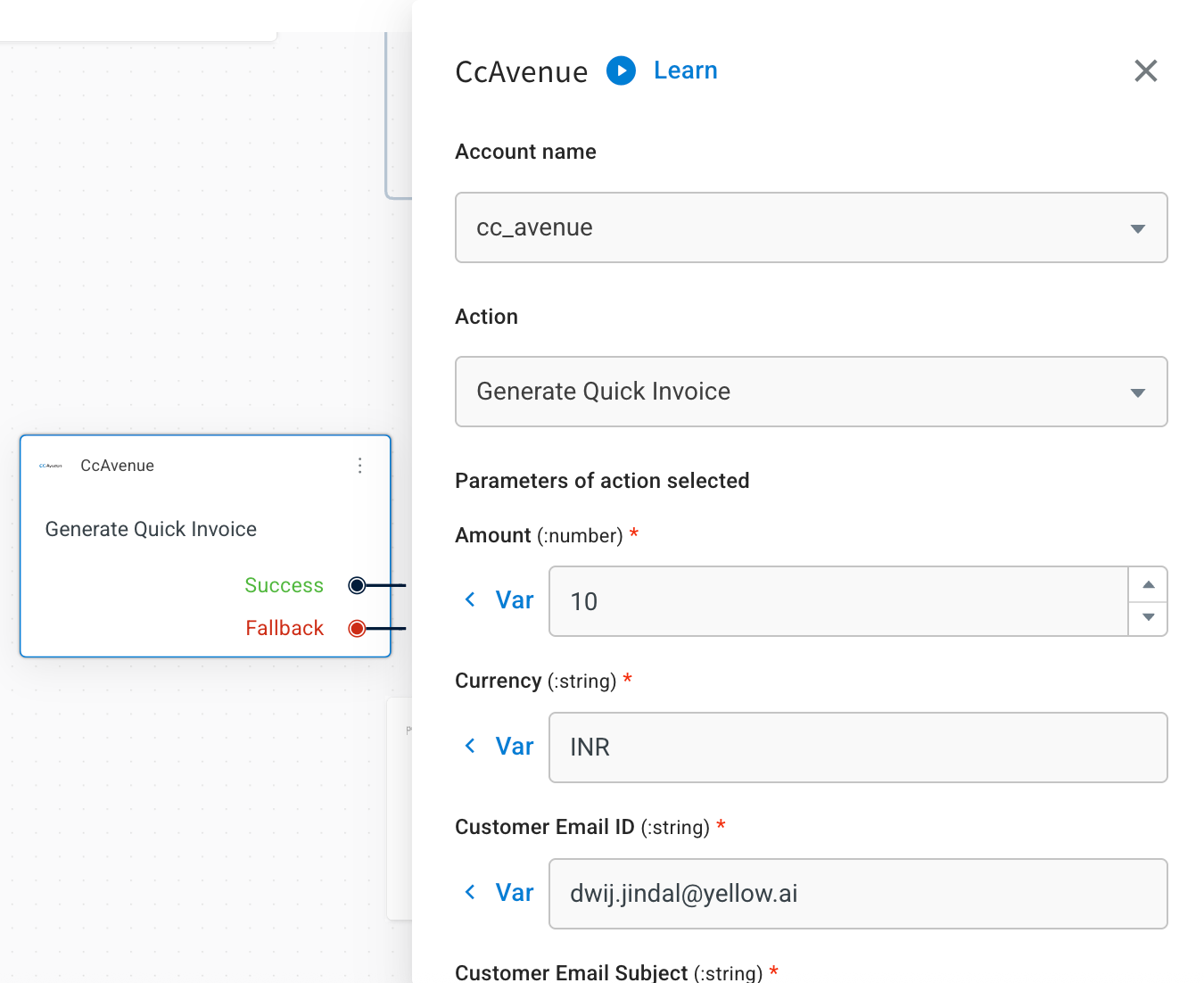Click the Account name label
This screenshot has width=1204, height=983.
[525, 152]
